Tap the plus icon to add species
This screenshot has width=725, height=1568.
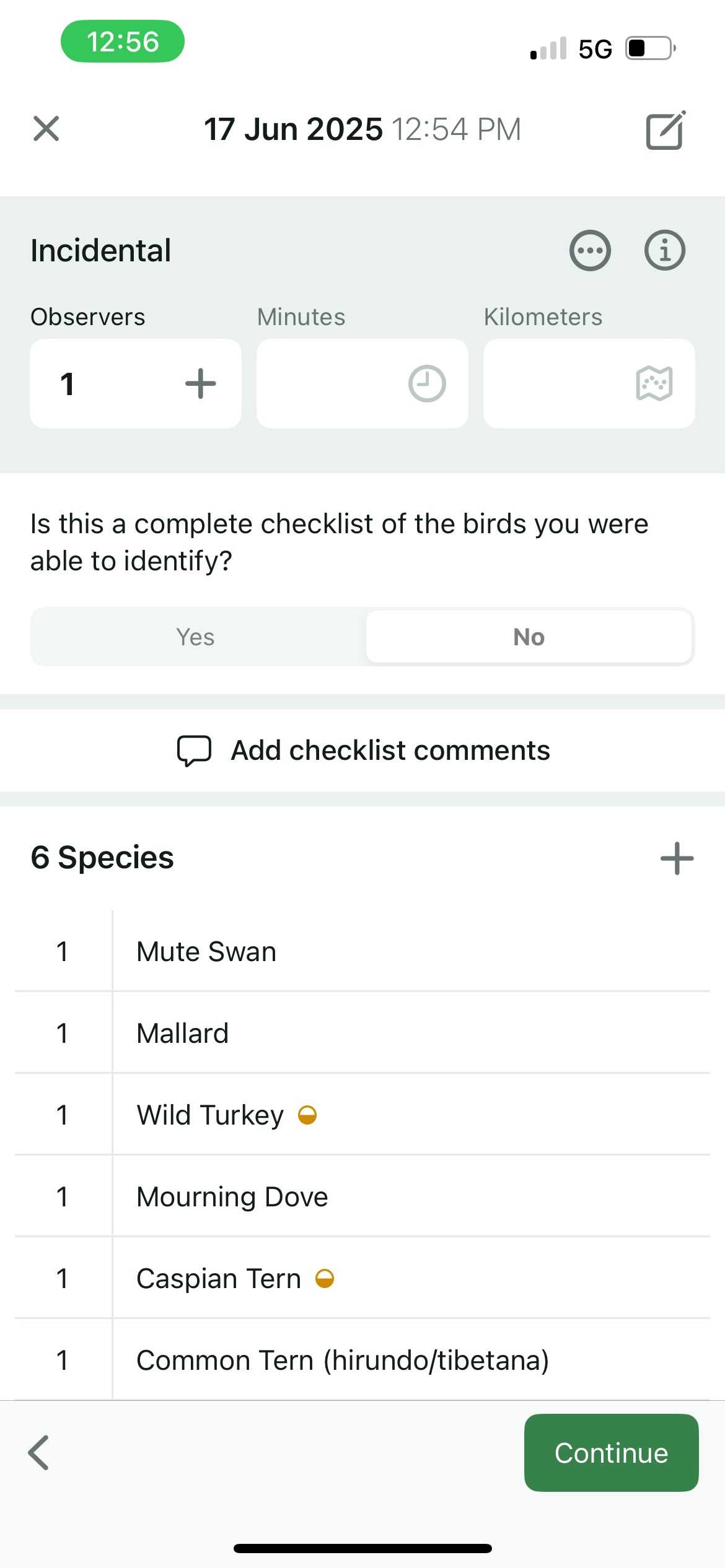(677, 858)
